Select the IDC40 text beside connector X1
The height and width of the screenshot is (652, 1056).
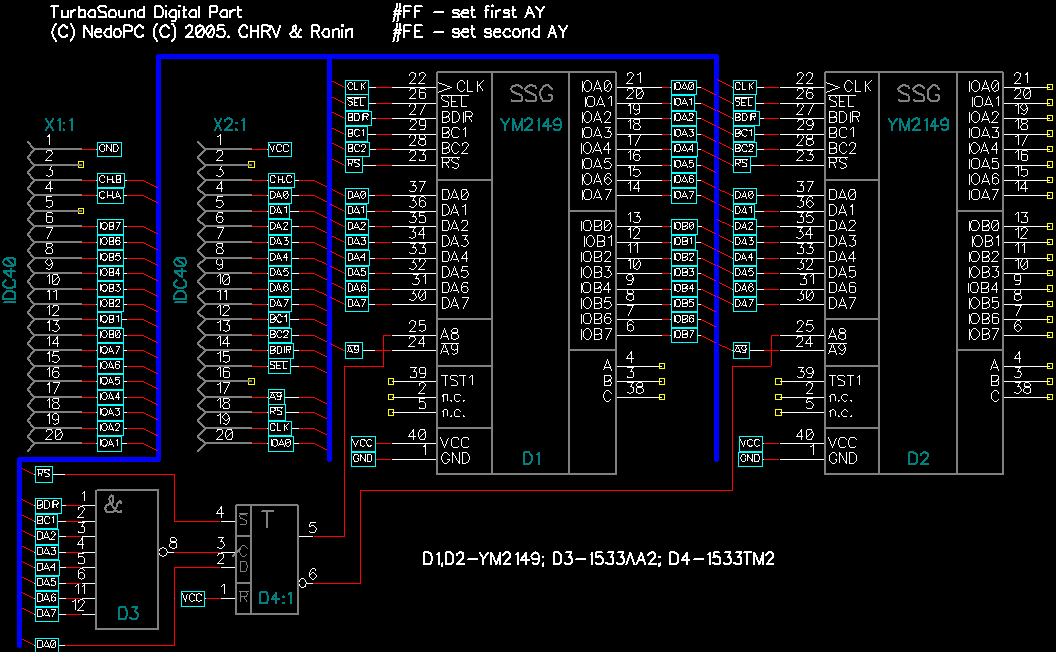[10, 280]
